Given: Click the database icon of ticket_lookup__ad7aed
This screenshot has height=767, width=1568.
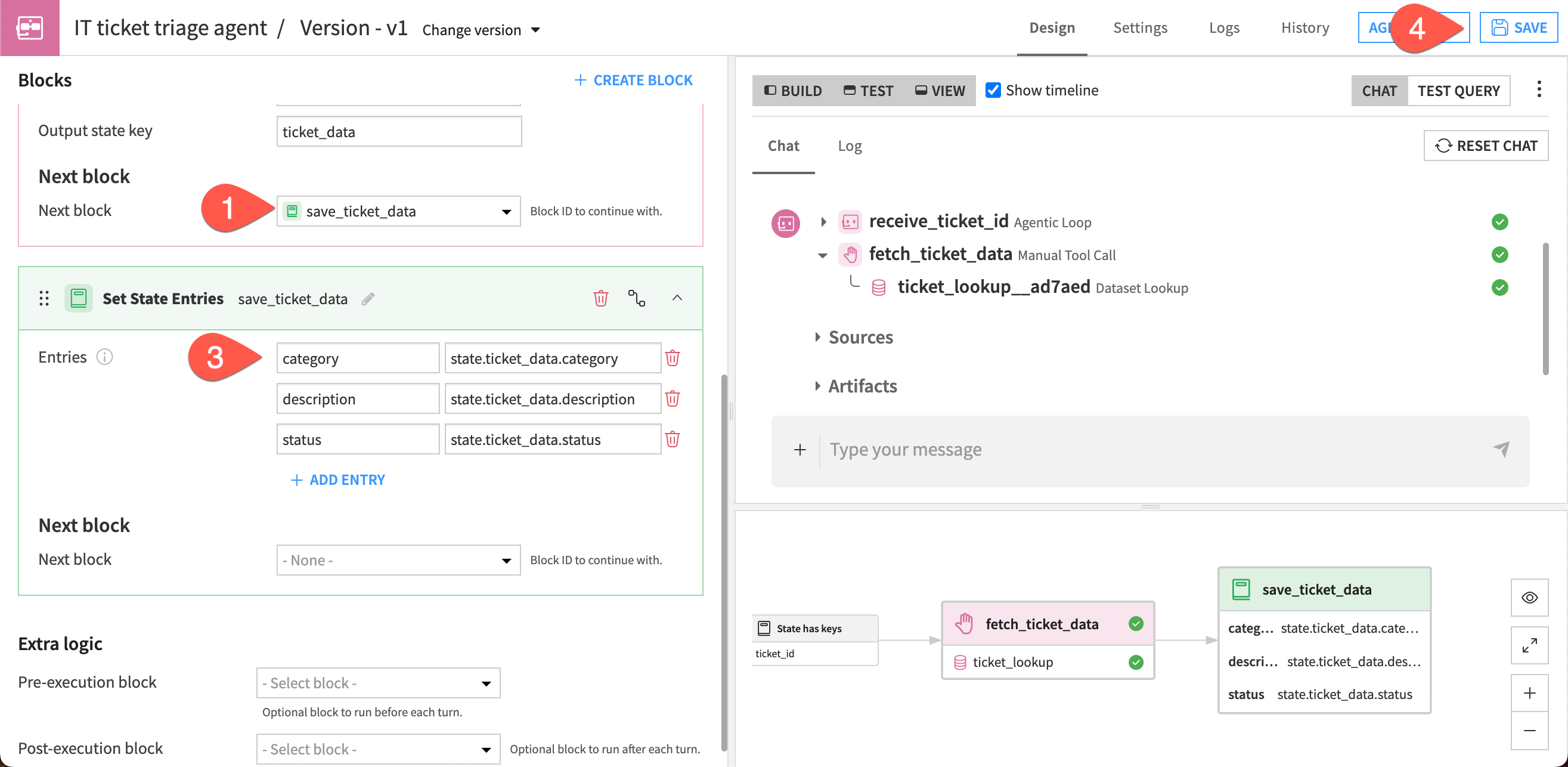Looking at the screenshot, I should [x=878, y=287].
